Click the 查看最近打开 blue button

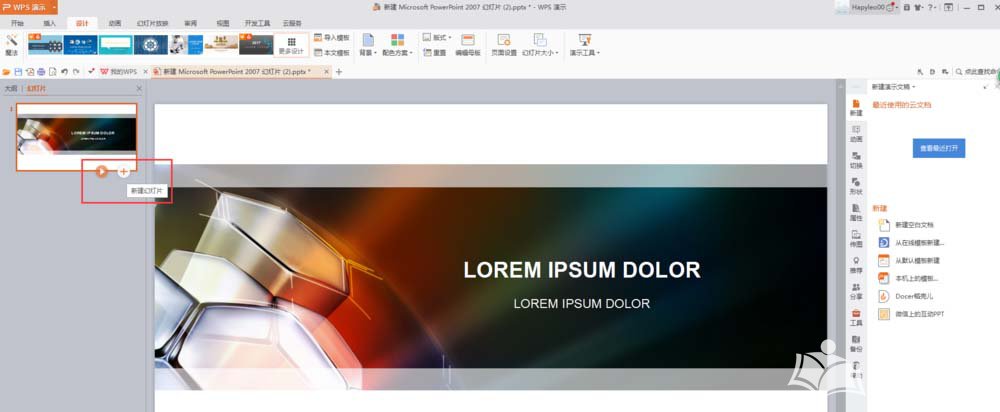(x=940, y=148)
